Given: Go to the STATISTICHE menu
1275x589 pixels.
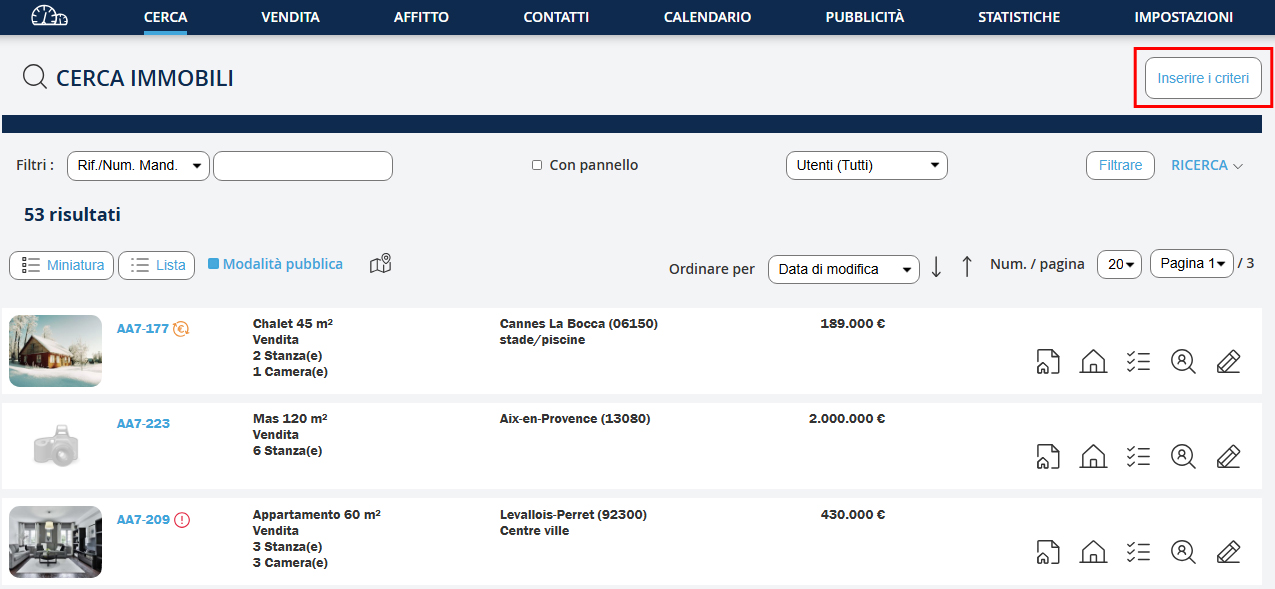Looking at the screenshot, I should pos(1019,17).
